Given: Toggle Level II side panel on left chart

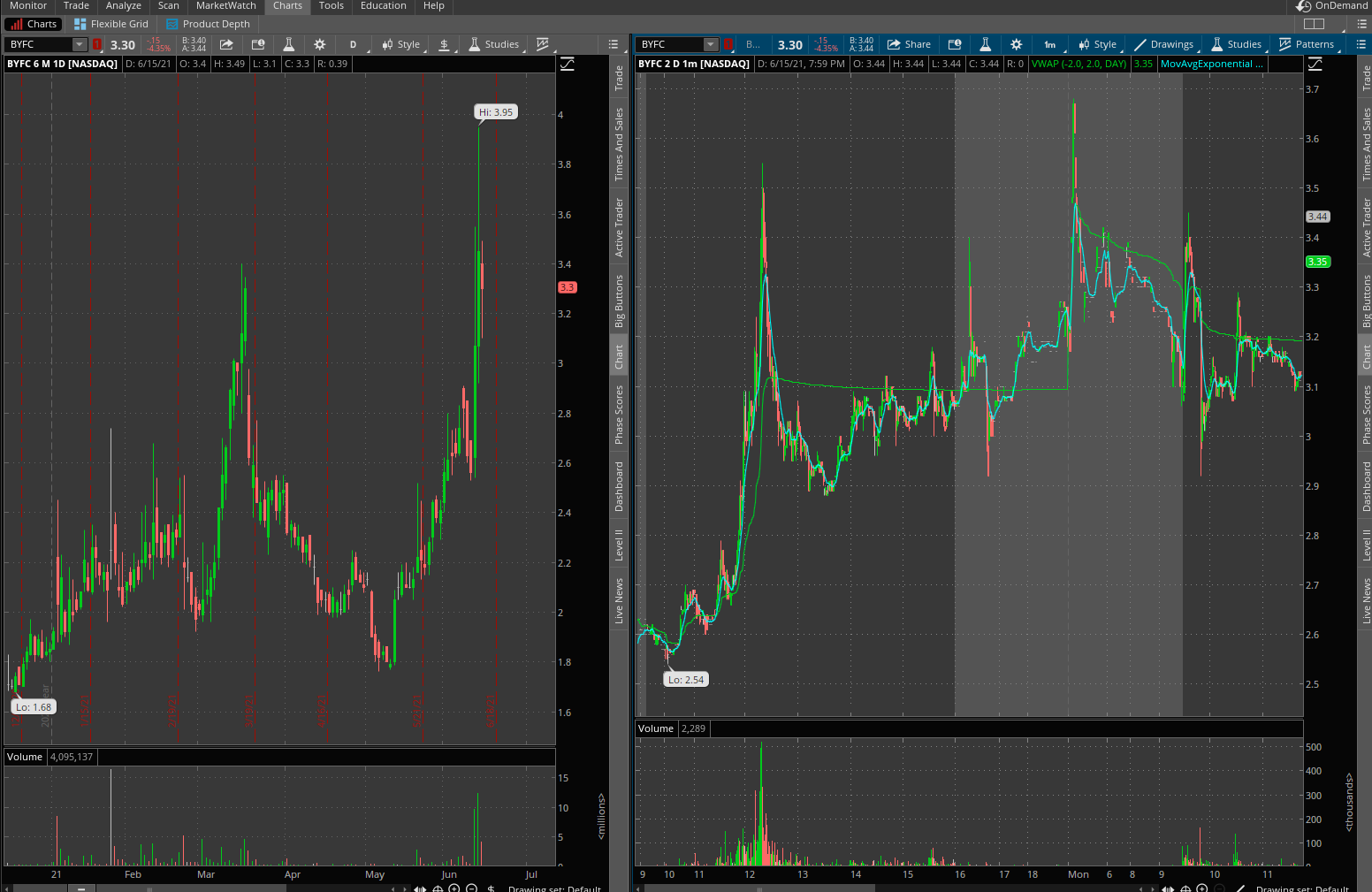Looking at the screenshot, I should click(619, 545).
